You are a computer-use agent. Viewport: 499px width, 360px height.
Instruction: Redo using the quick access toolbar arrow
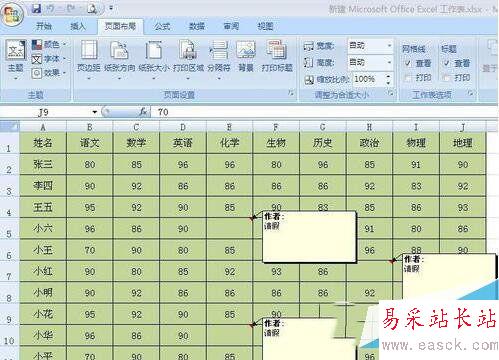pos(71,9)
